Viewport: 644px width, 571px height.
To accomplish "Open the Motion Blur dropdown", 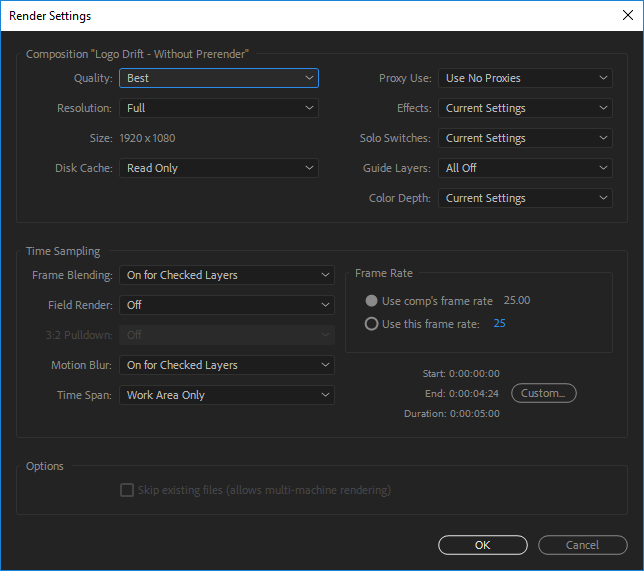I will (x=227, y=365).
